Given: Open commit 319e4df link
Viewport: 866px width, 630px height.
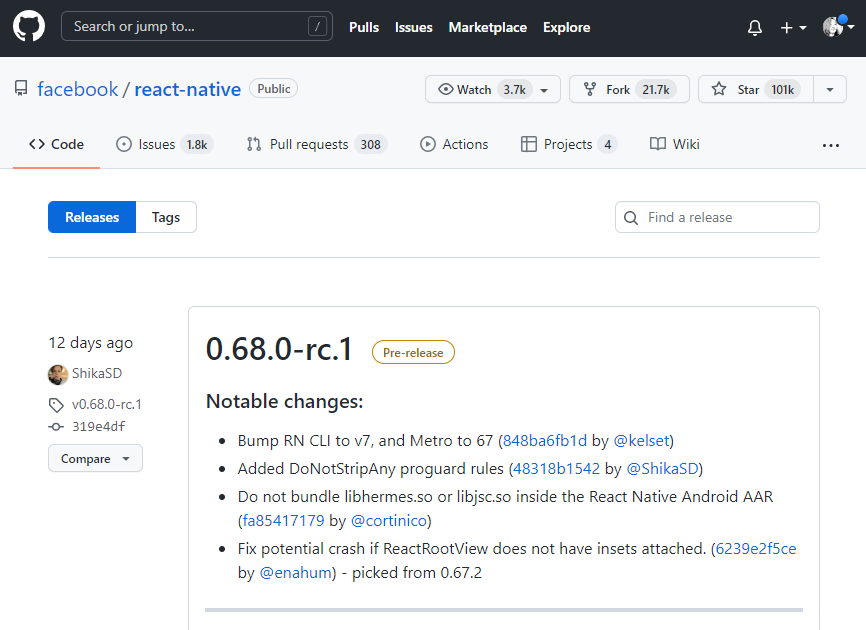Looking at the screenshot, I should pos(98,426).
